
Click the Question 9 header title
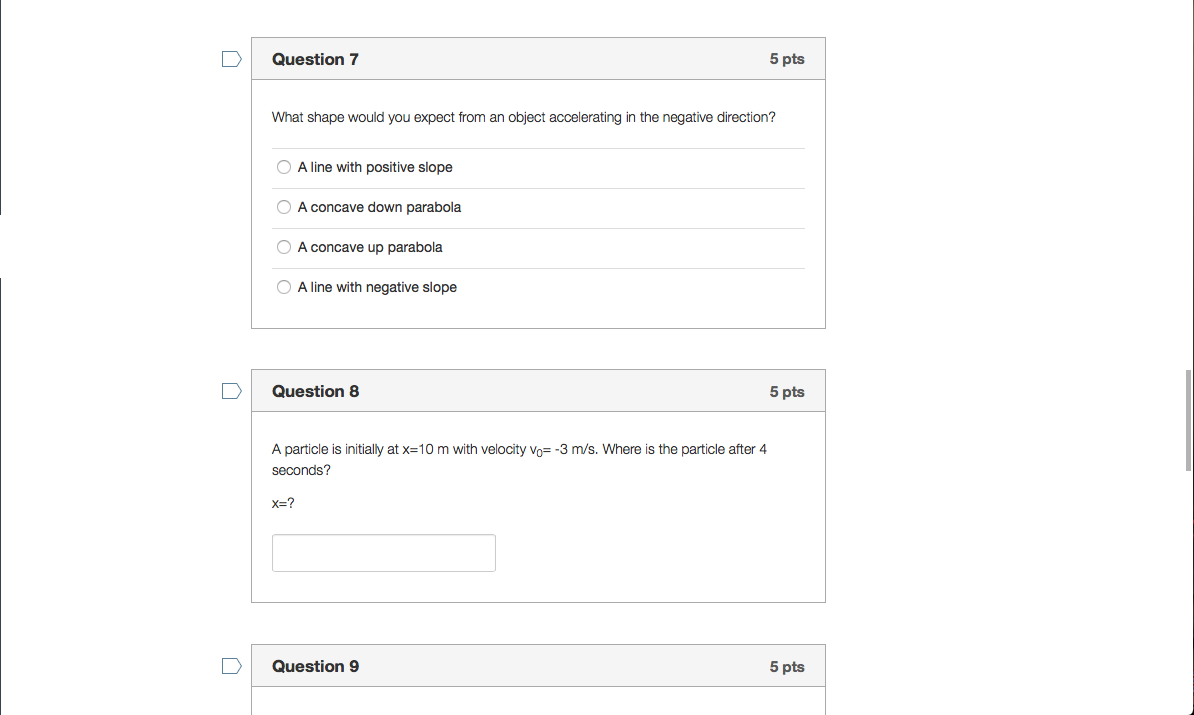click(315, 666)
